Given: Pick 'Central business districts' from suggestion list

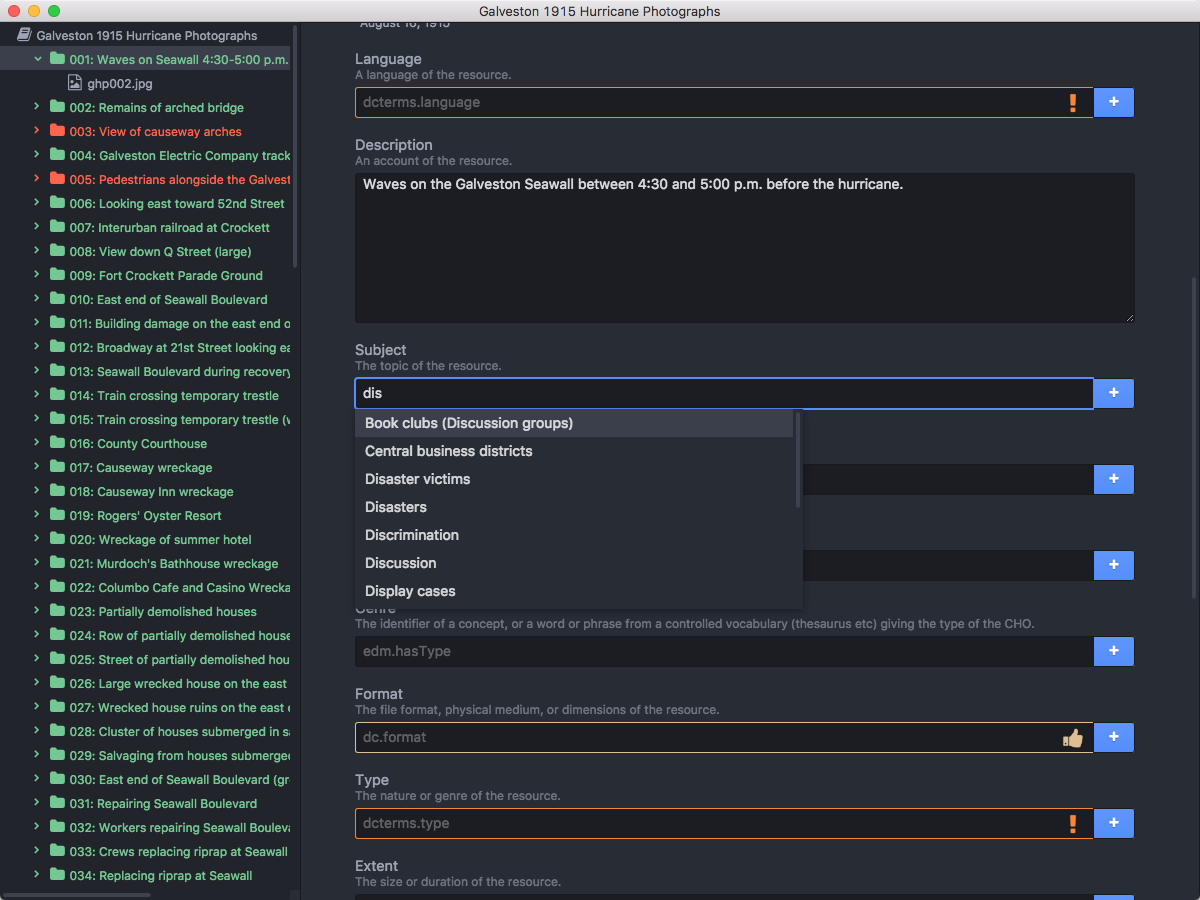Looking at the screenshot, I should [448, 451].
